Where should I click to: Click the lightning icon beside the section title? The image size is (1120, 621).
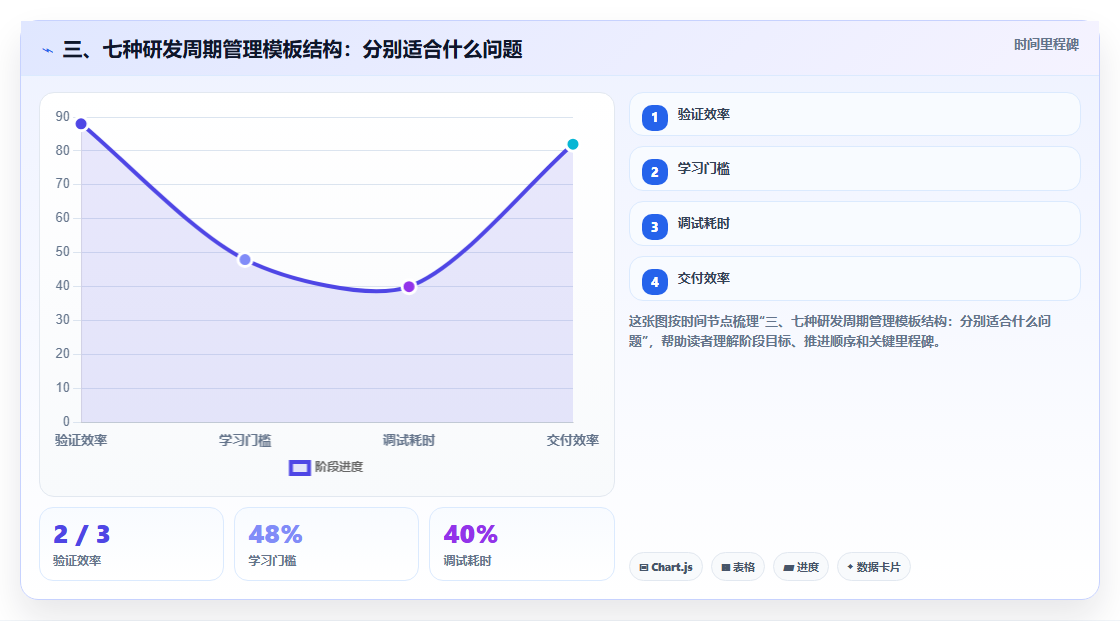click(x=48, y=50)
